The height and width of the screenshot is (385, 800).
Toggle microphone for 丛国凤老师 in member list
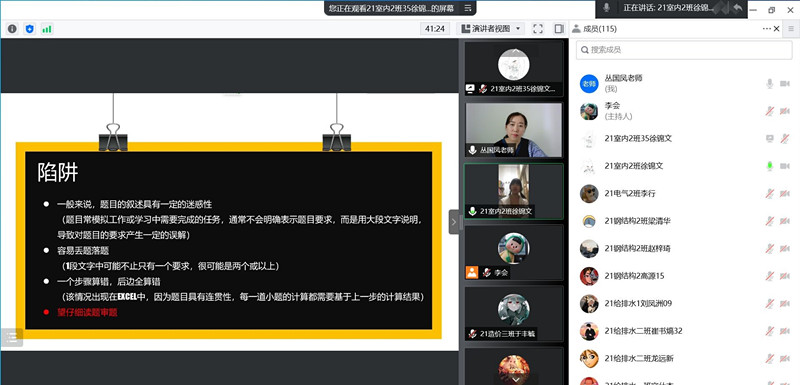tap(770, 83)
